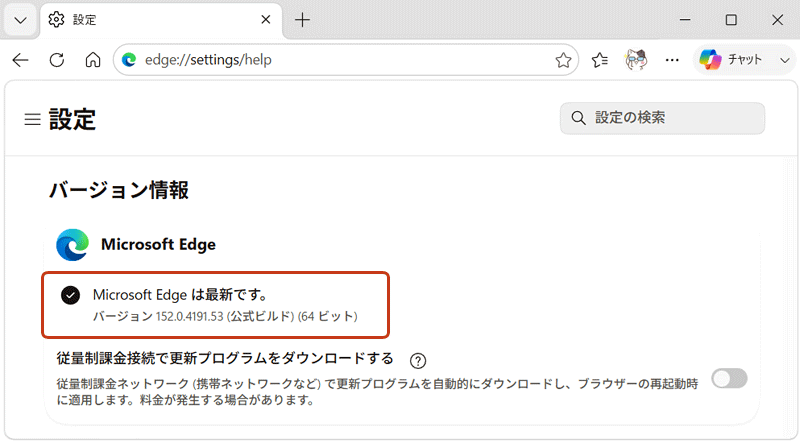
Task: Open the Settings and more ellipsis menu
Action: pyautogui.click(x=672, y=60)
